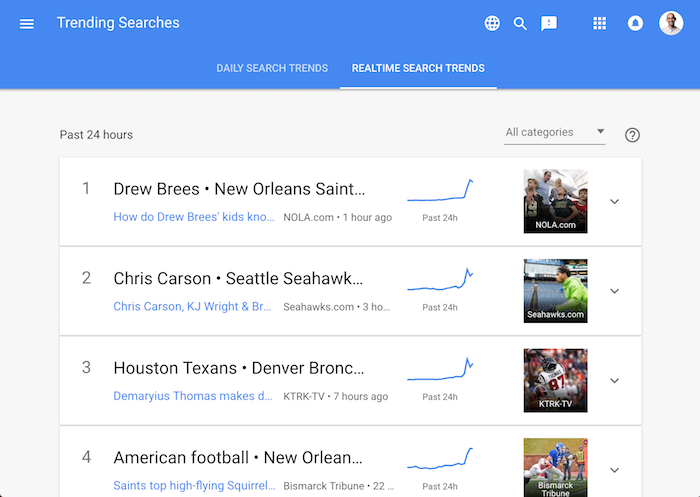This screenshot has height=497, width=700.
Task: Click the Bismarck Tribune thumbnail image
Action: coord(555,468)
